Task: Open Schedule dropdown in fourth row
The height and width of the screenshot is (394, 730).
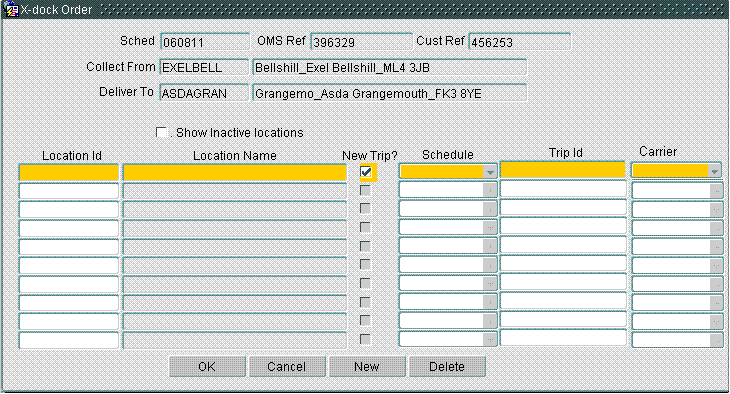Action: 490,228
